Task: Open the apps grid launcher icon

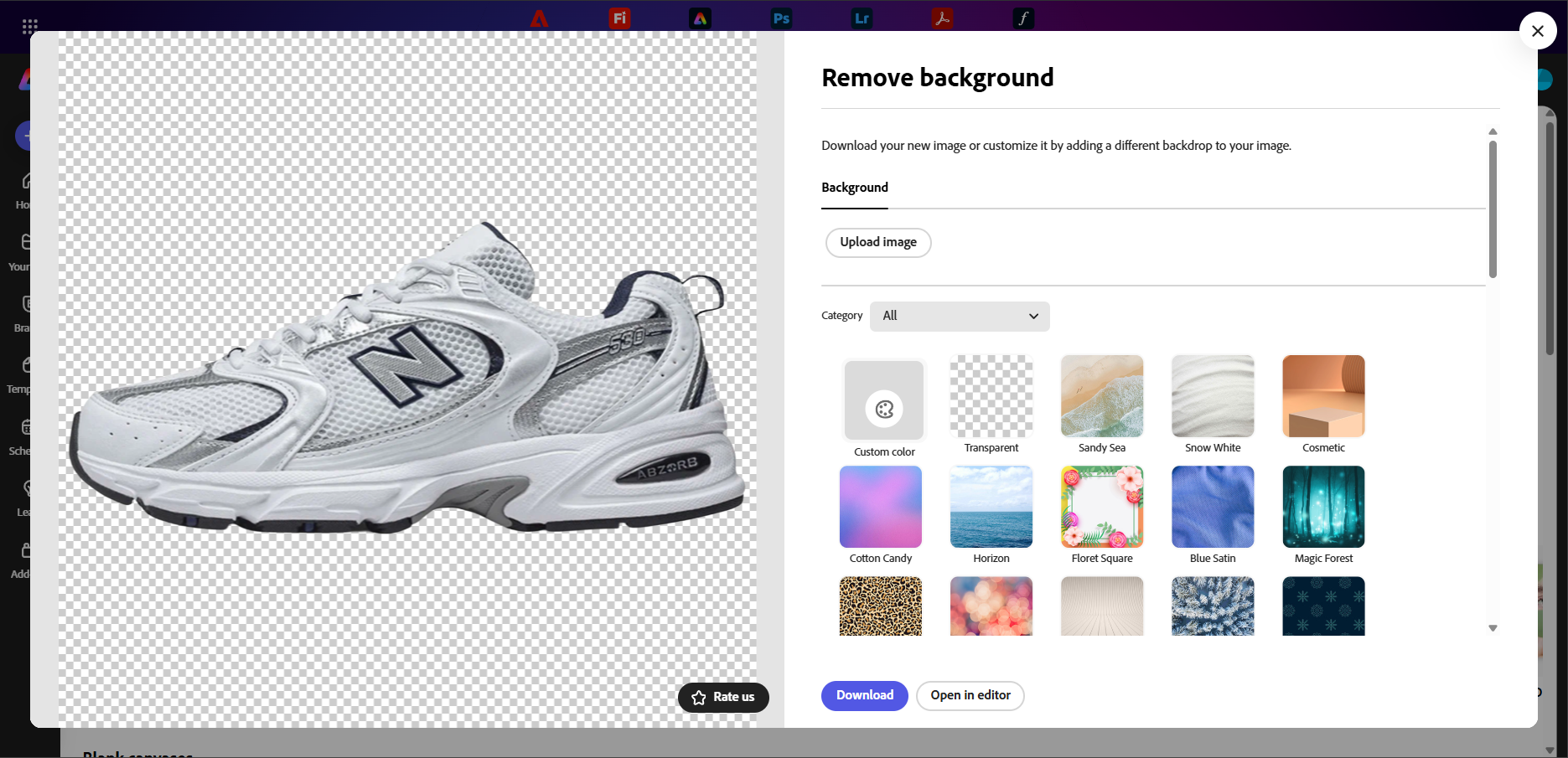Action: pos(30,26)
